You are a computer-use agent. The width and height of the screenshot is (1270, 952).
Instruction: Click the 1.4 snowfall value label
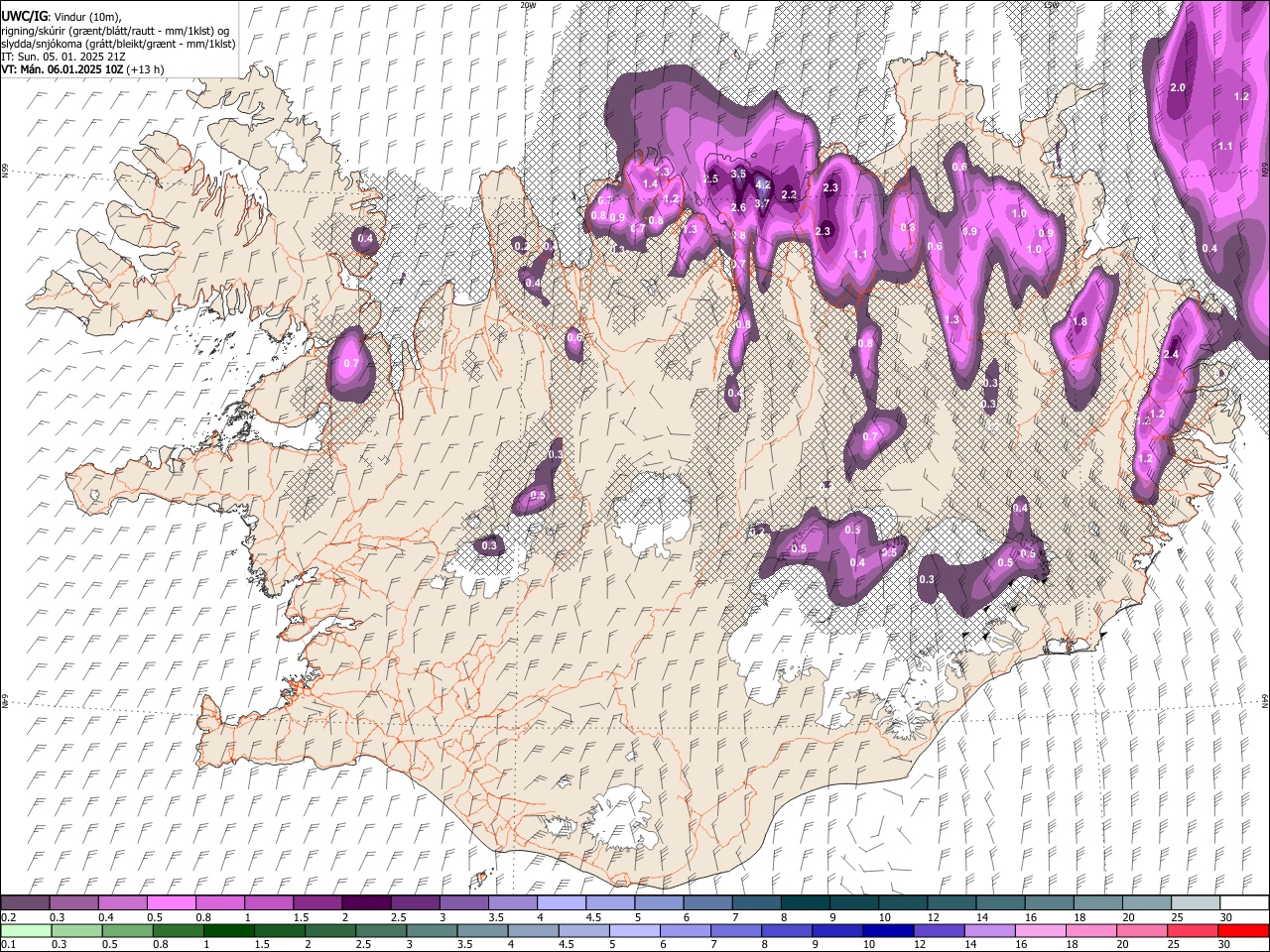coord(651,184)
